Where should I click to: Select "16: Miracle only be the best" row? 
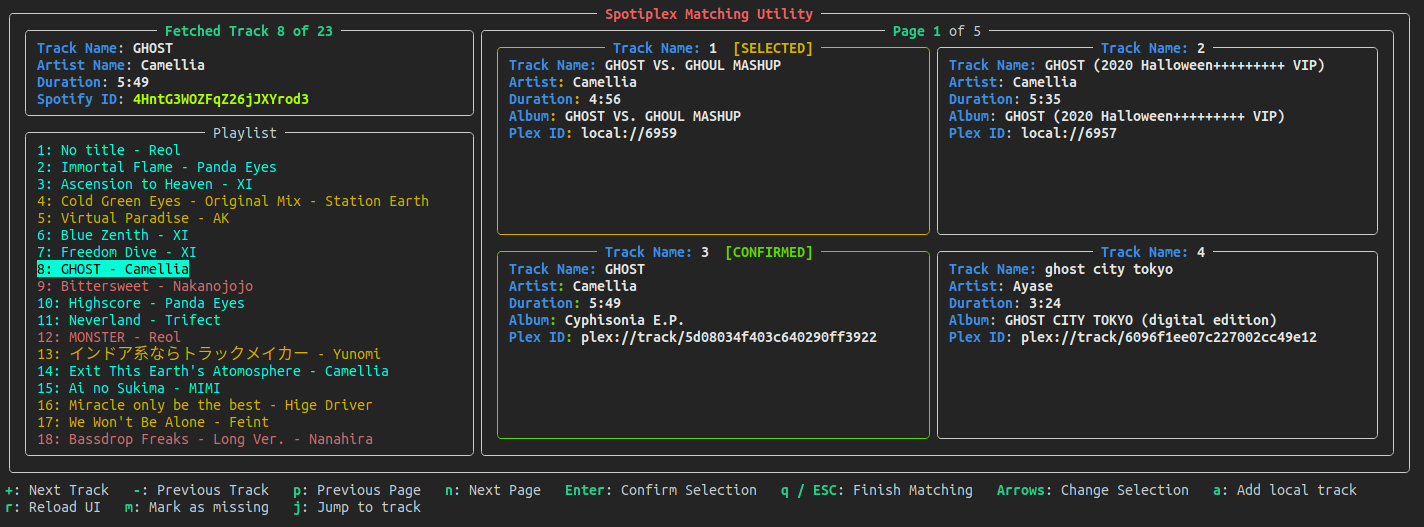(x=205, y=405)
